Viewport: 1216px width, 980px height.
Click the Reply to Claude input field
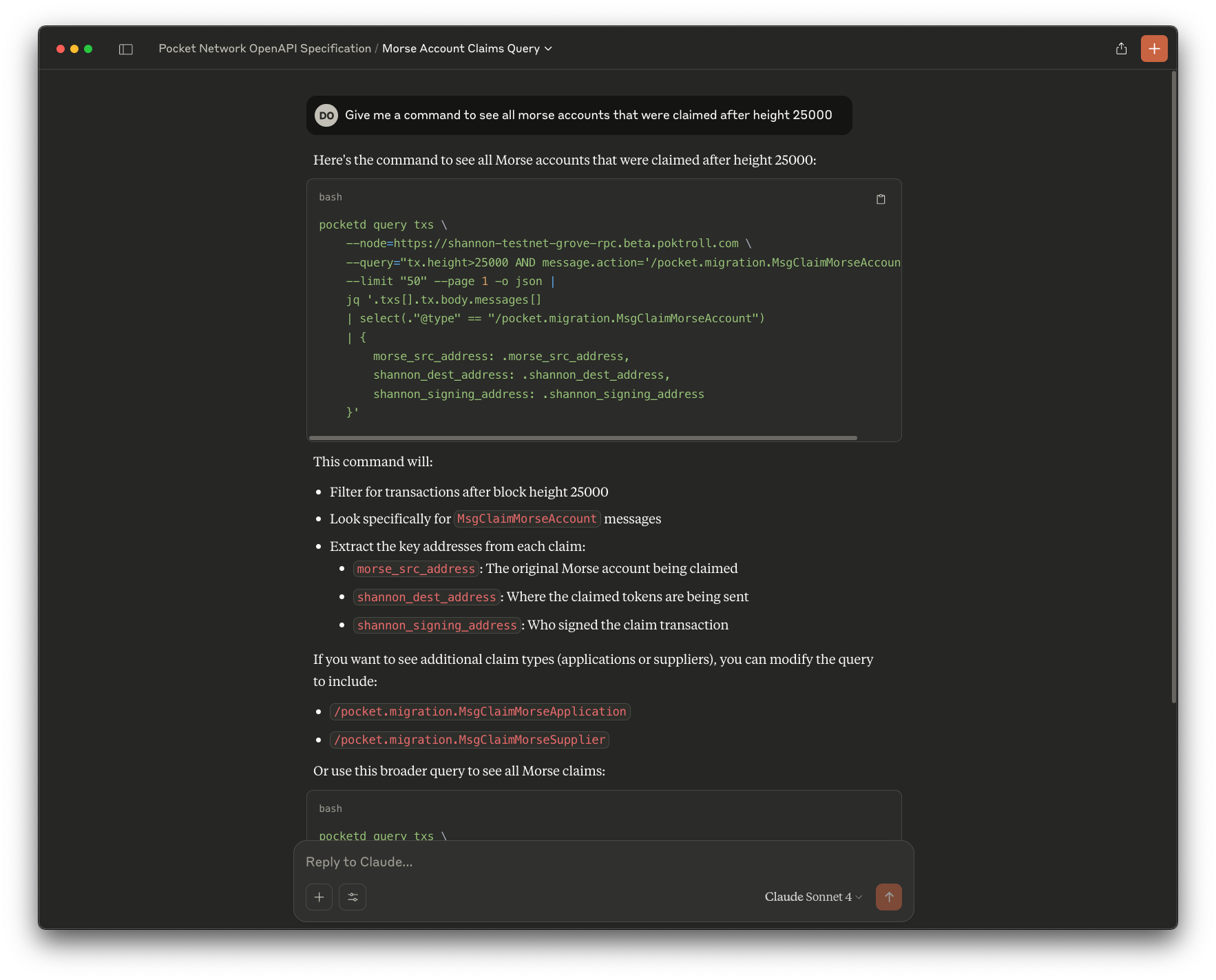[x=603, y=862]
